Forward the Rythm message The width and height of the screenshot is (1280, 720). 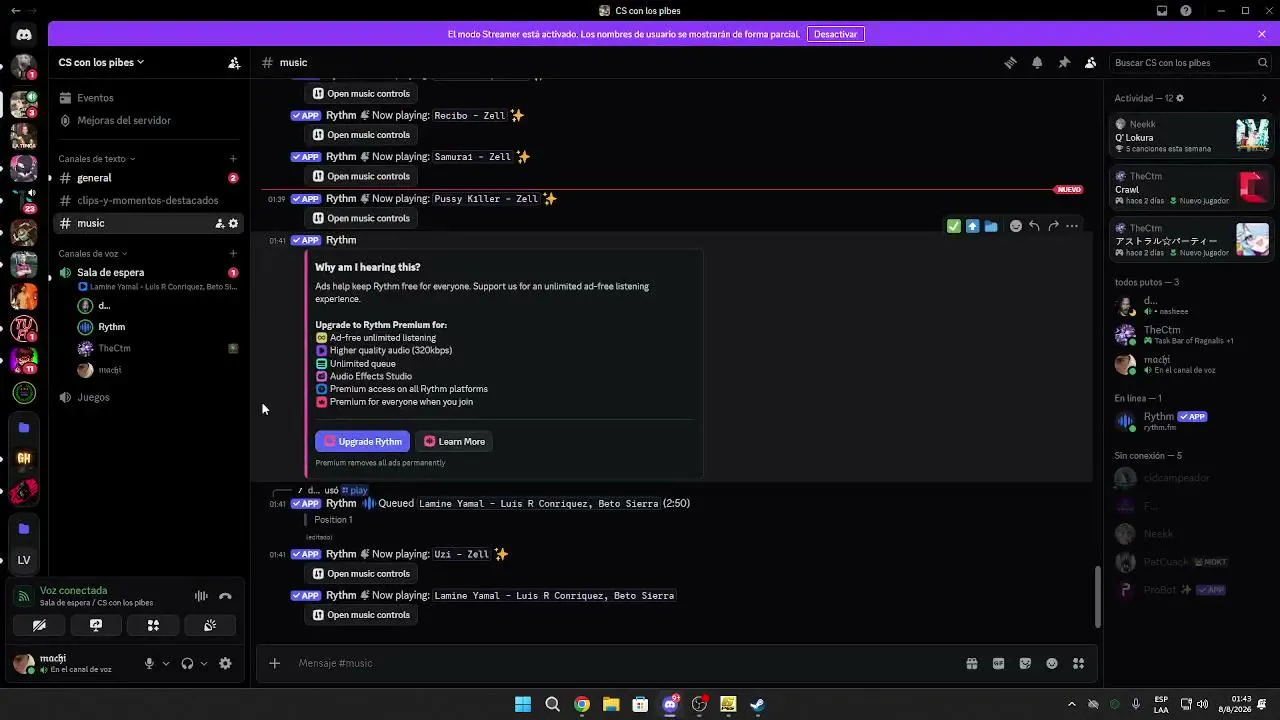1053,226
